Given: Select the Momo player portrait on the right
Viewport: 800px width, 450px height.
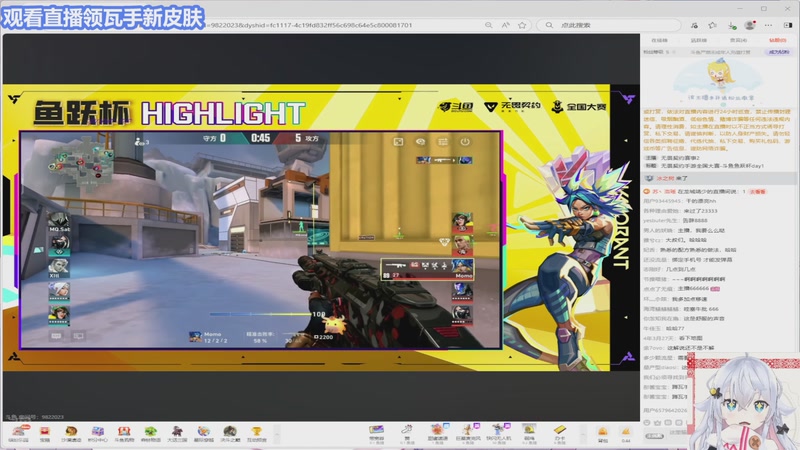Looking at the screenshot, I should (462, 269).
